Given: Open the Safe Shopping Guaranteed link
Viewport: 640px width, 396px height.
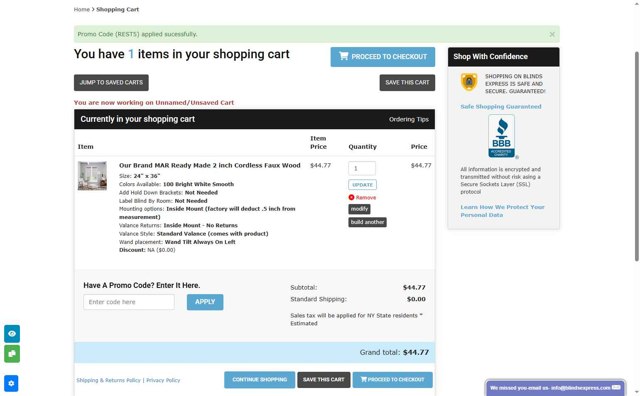Looking at the screenshot, I should (x=501, y=107).
